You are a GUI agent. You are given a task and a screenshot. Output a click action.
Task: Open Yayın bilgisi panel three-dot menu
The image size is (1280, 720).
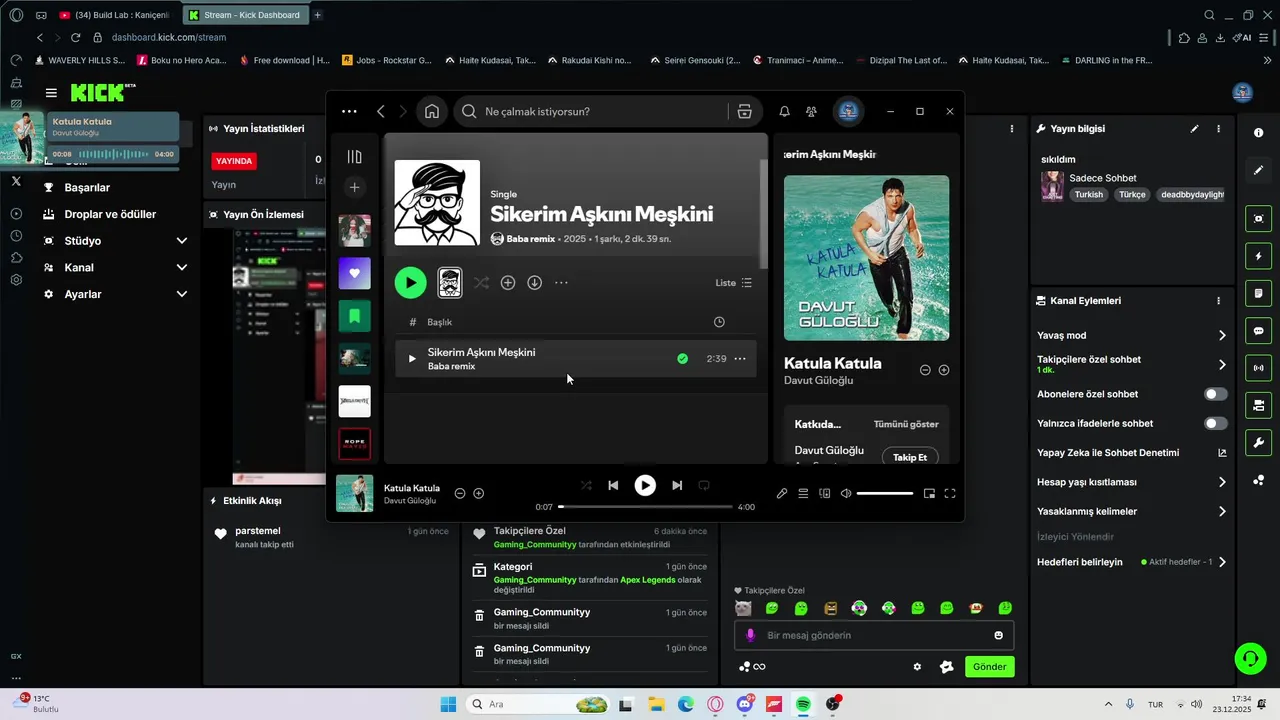tap(1218, 129)
